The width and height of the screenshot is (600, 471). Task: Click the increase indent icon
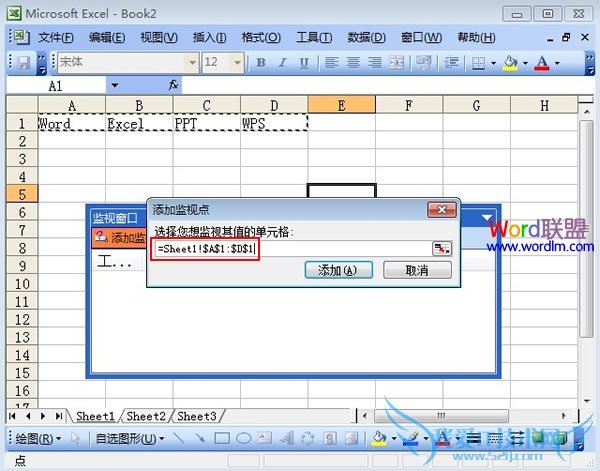(x=451, y=62)
